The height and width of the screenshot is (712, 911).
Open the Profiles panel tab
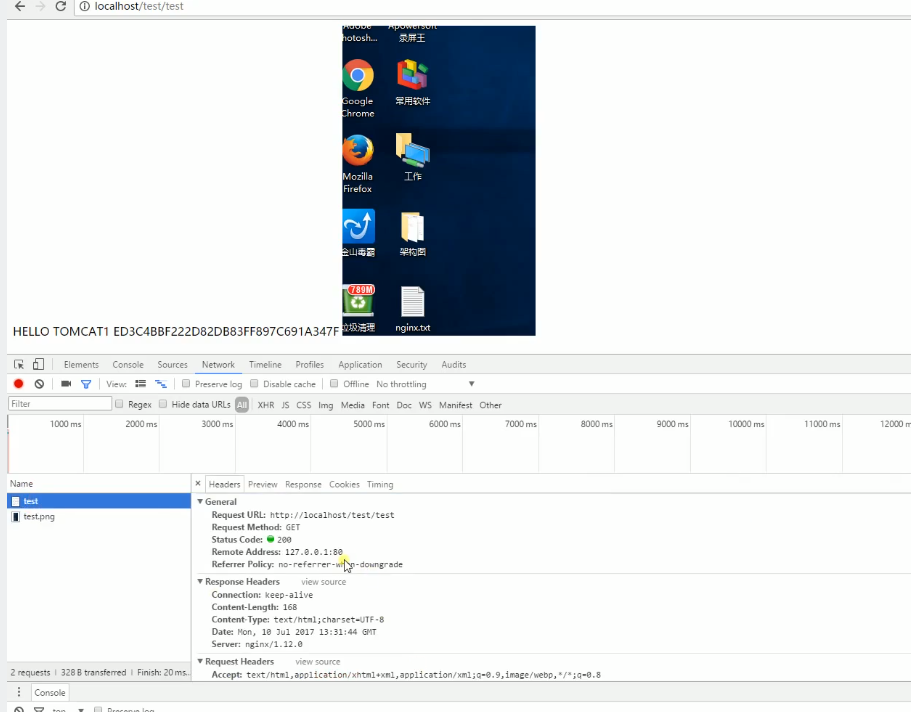tap(310, 364)
